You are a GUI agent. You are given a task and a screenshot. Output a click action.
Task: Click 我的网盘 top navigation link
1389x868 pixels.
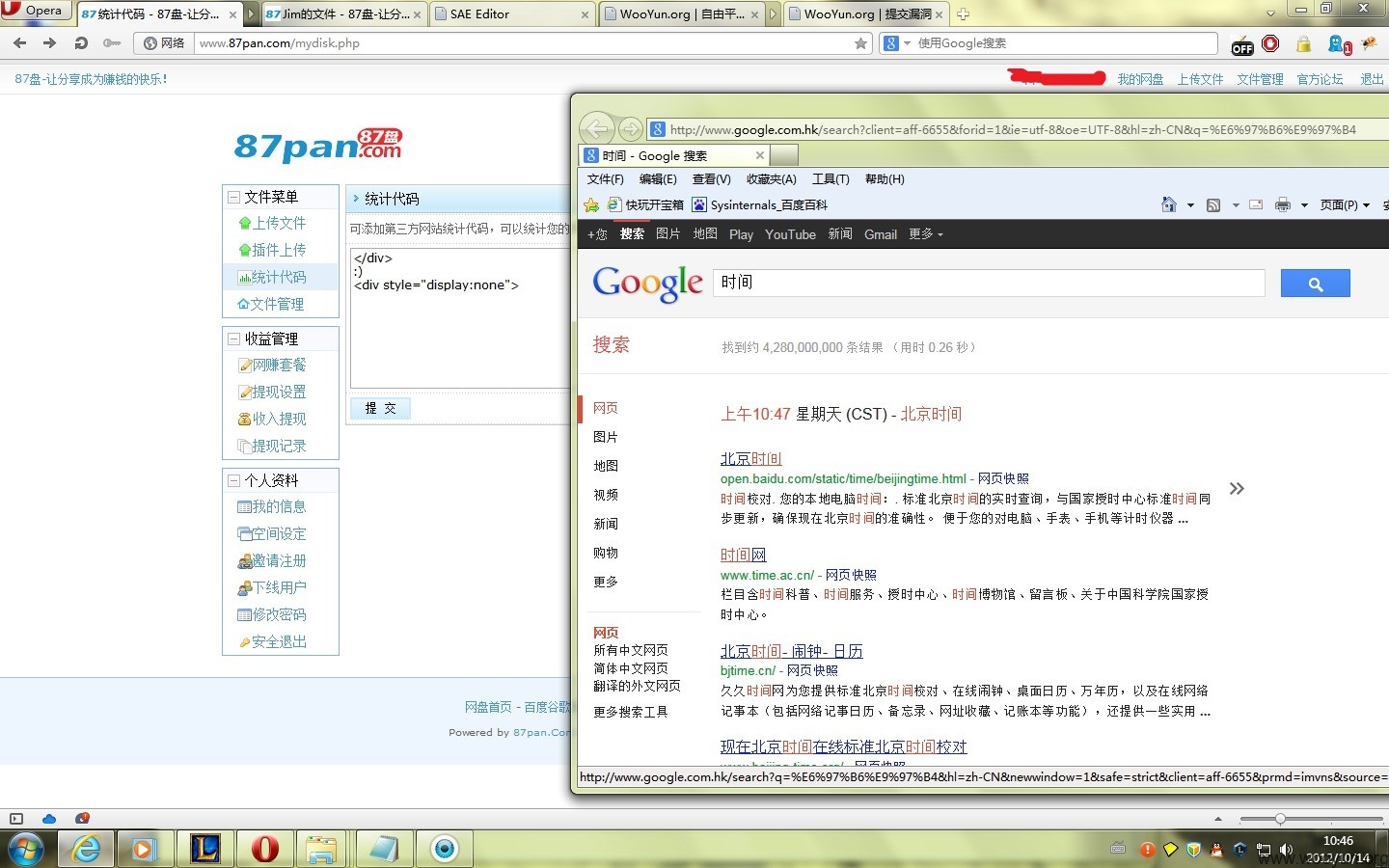pyautogui.click(x=1140, y=79)
